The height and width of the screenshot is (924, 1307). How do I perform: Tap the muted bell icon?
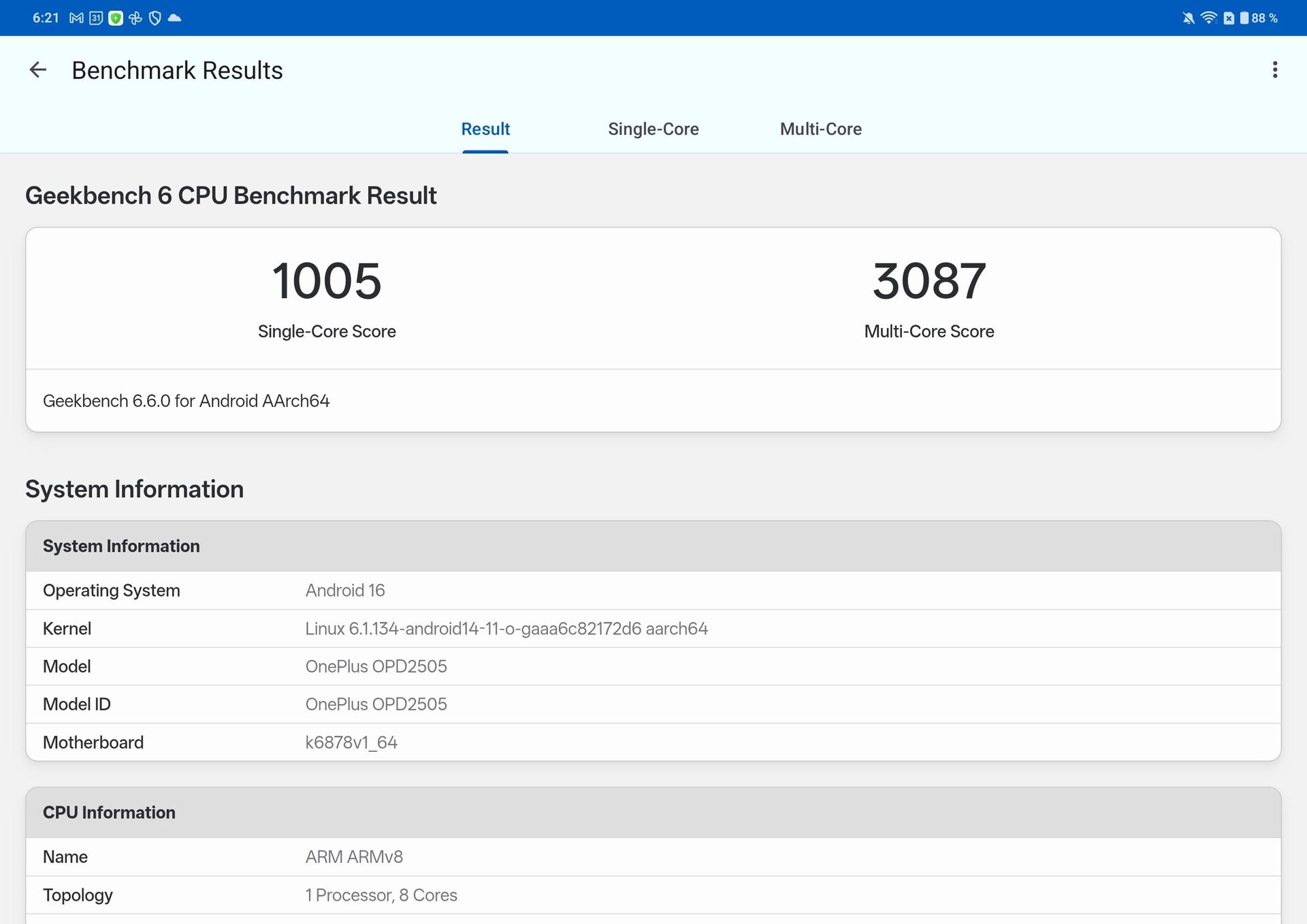coord(1189,18)
